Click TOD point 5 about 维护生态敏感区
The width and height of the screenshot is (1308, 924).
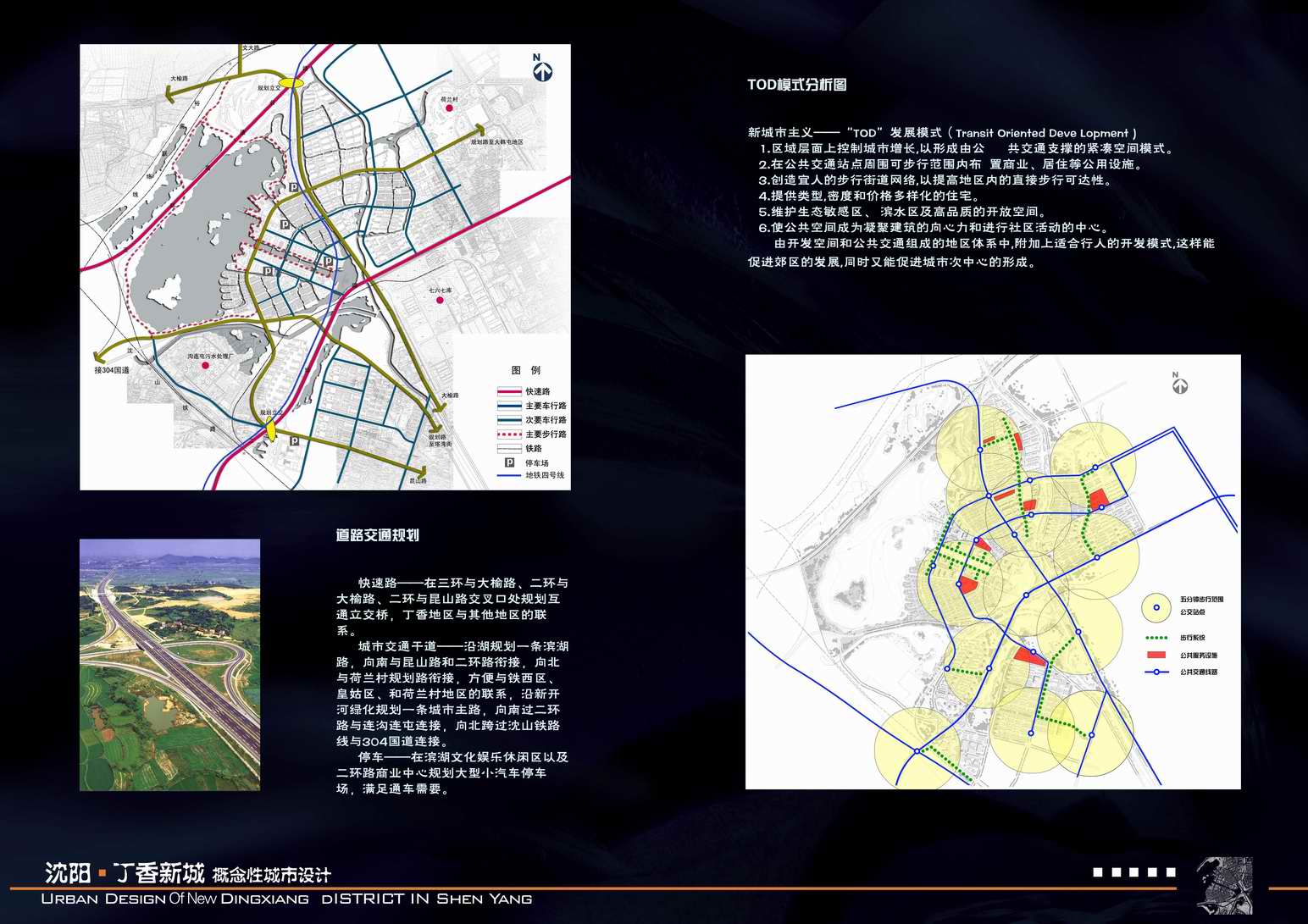(903, 212)
